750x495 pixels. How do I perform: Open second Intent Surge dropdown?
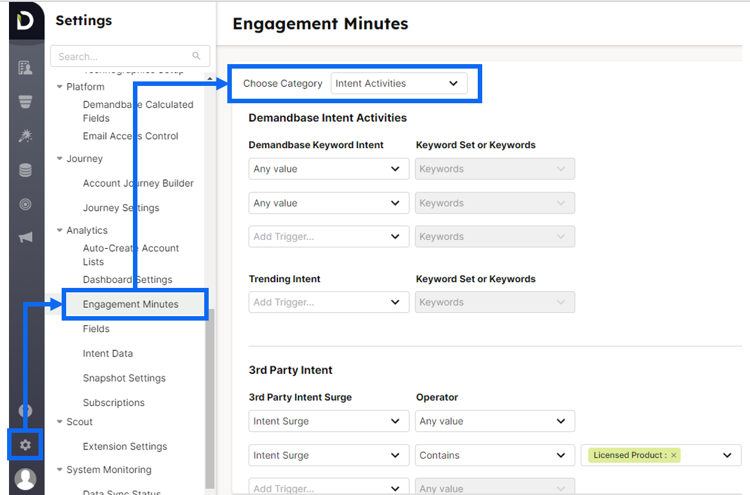point(329,455)
